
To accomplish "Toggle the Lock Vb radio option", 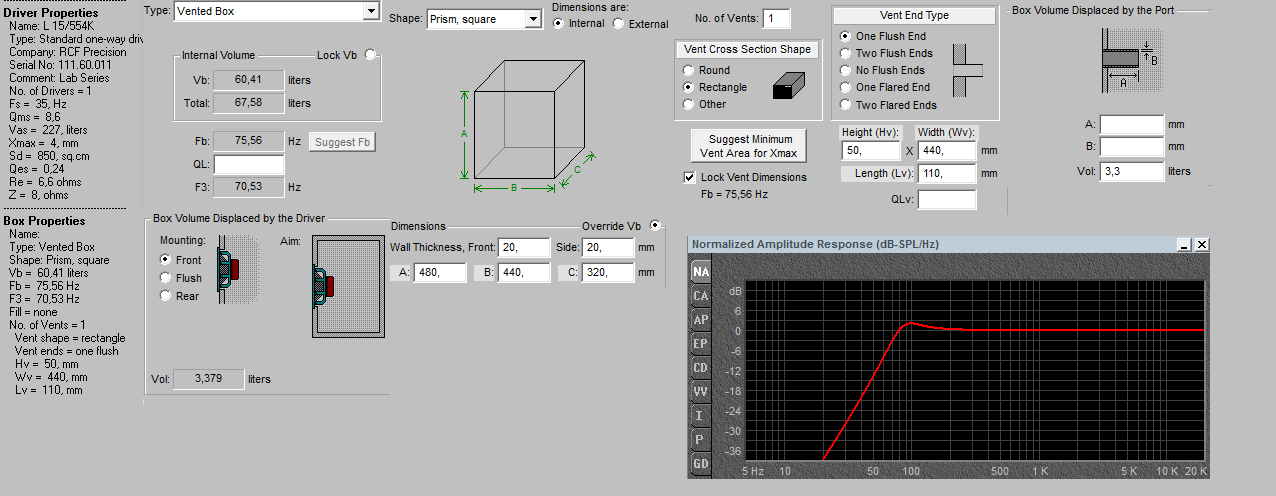I will click(370, 56).
